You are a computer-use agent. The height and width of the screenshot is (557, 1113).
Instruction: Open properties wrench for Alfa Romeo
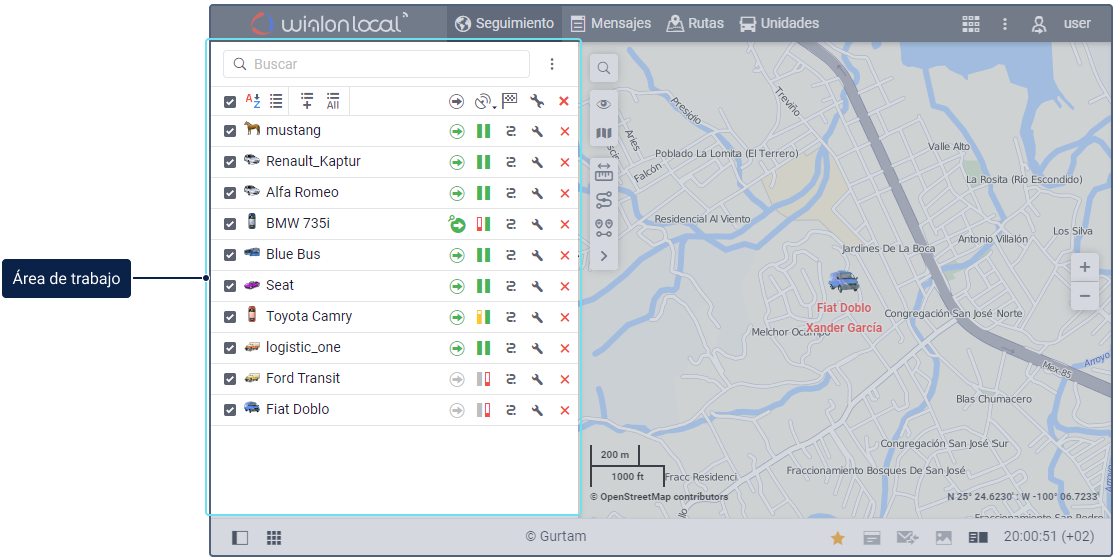coord(537,193)
